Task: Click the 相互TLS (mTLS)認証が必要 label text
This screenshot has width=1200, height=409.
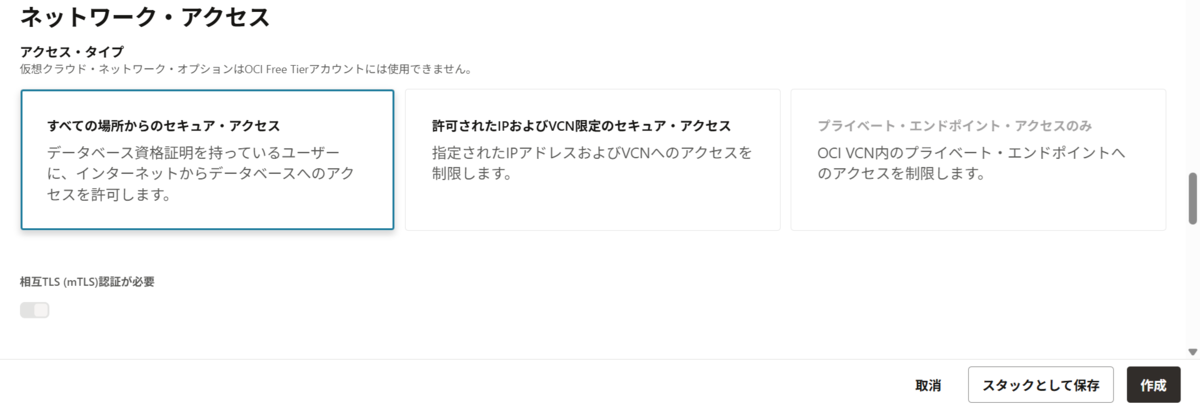Action: pos(88,282)
